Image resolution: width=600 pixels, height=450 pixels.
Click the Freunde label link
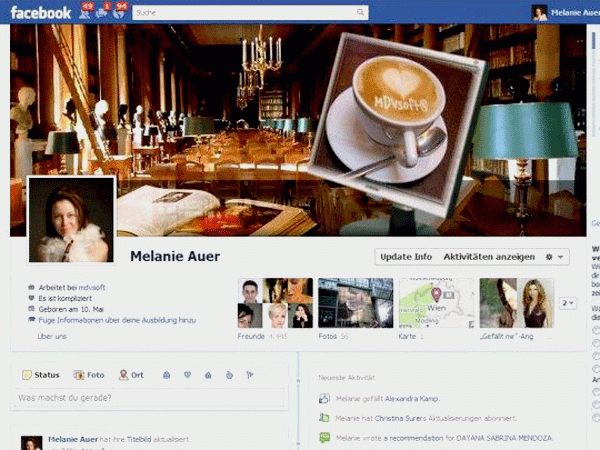click(x=251, y=336)
